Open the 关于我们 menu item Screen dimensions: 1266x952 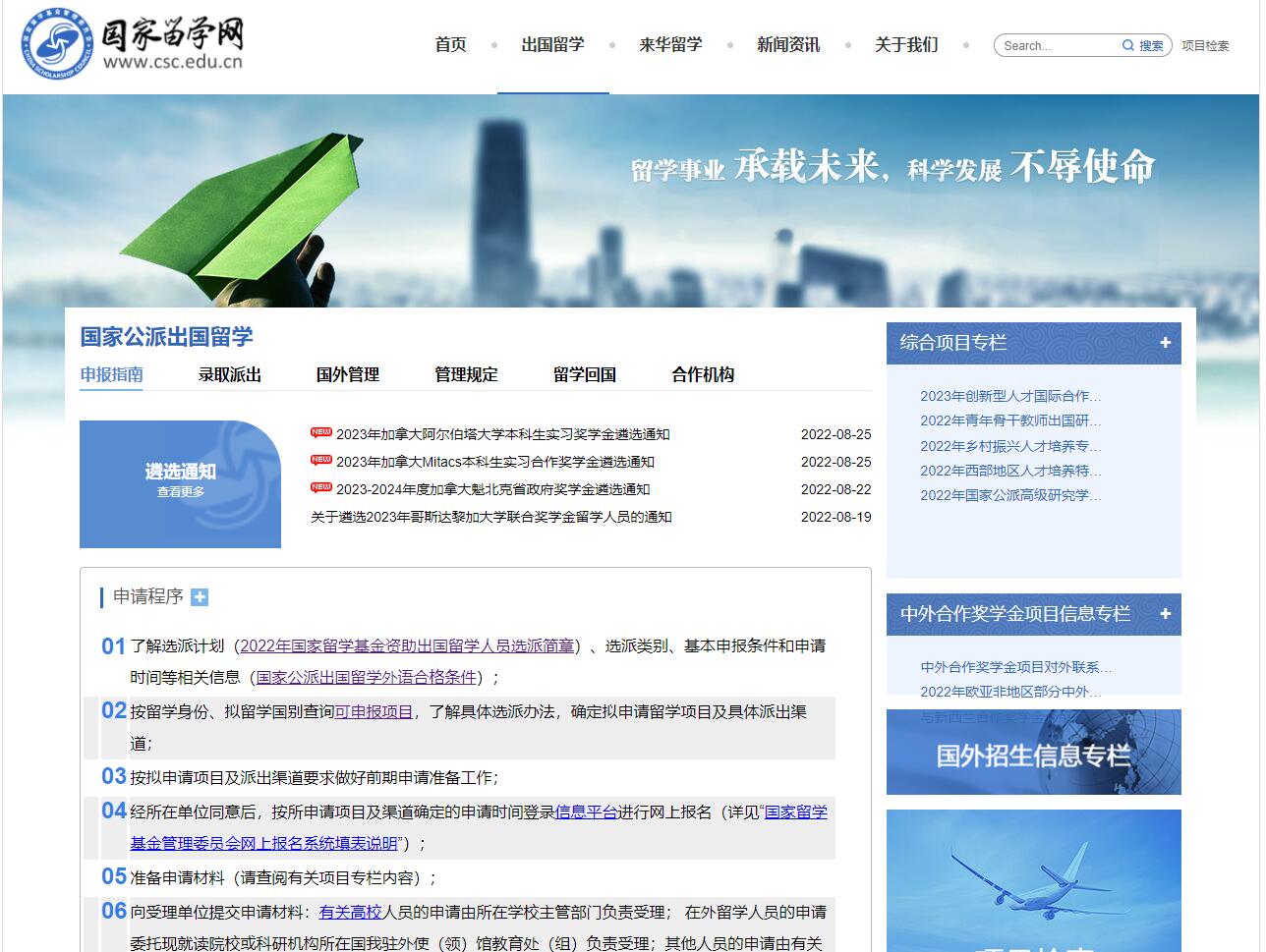(x=906, y=44)
